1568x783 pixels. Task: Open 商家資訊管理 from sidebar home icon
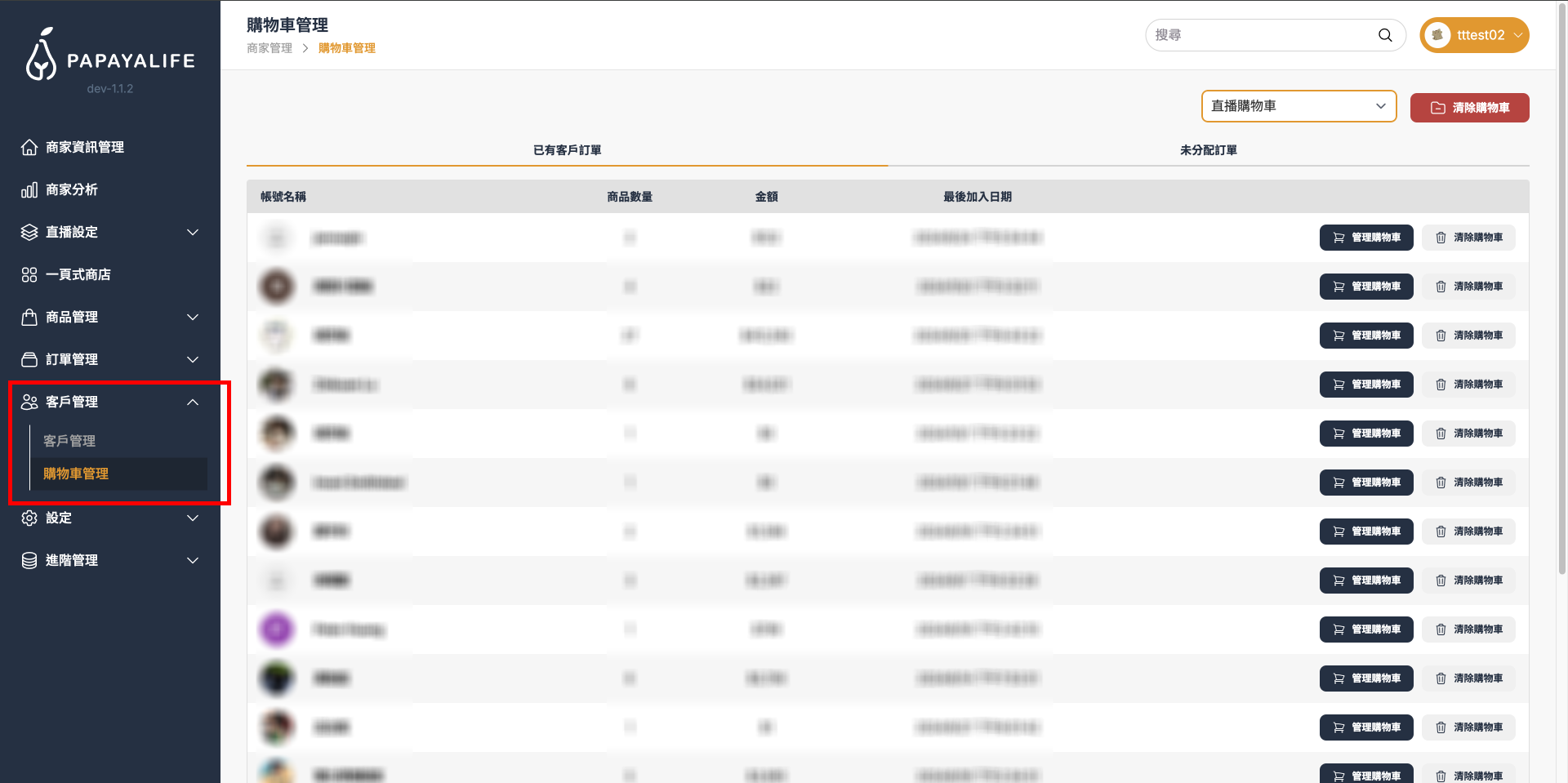pos(29,147)
